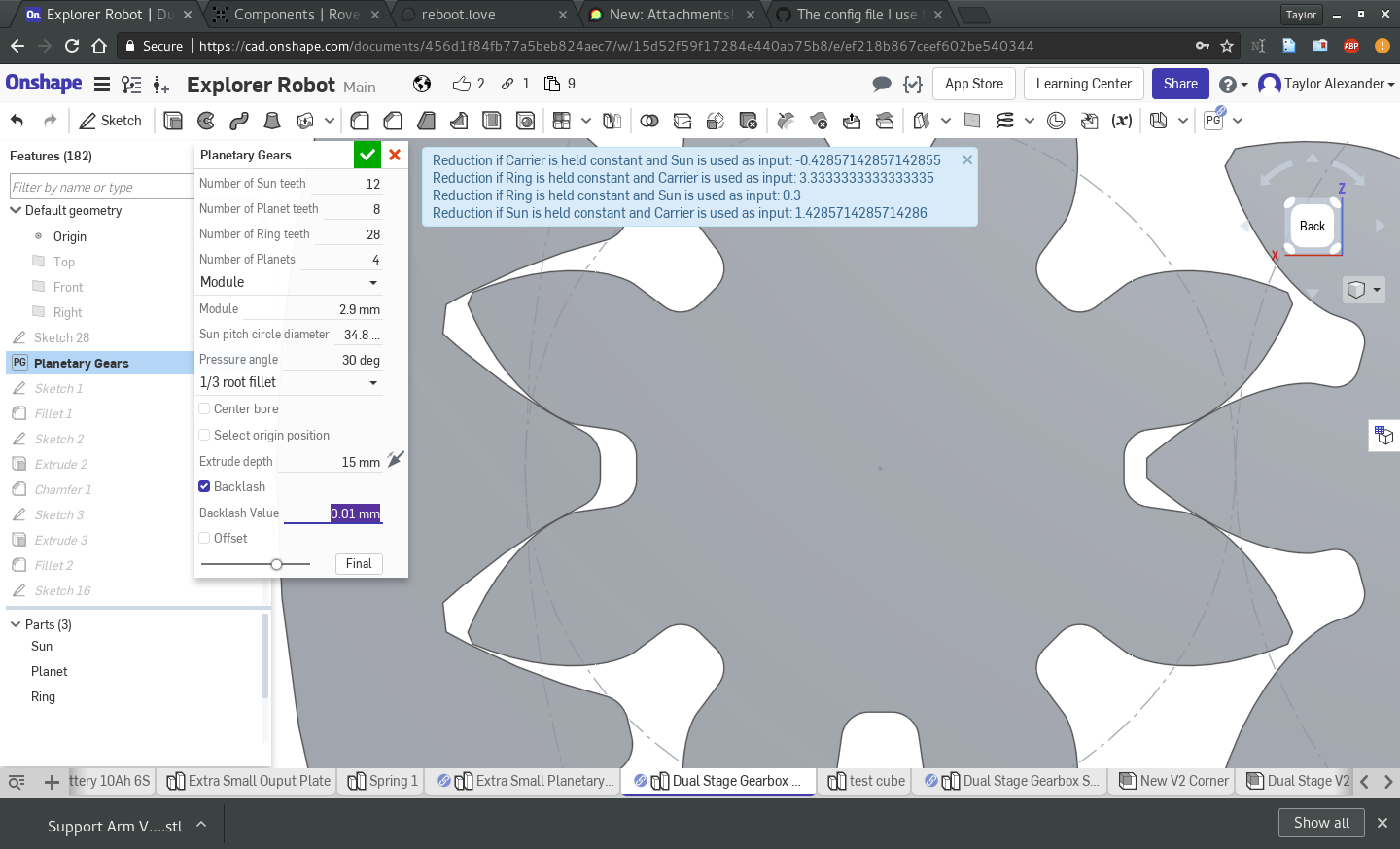Click the Boolean tool icon
1400x849 pixels.
point(649,121)
